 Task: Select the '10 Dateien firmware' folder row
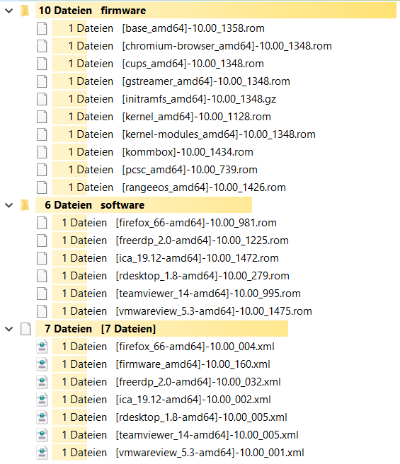point(216,11)
